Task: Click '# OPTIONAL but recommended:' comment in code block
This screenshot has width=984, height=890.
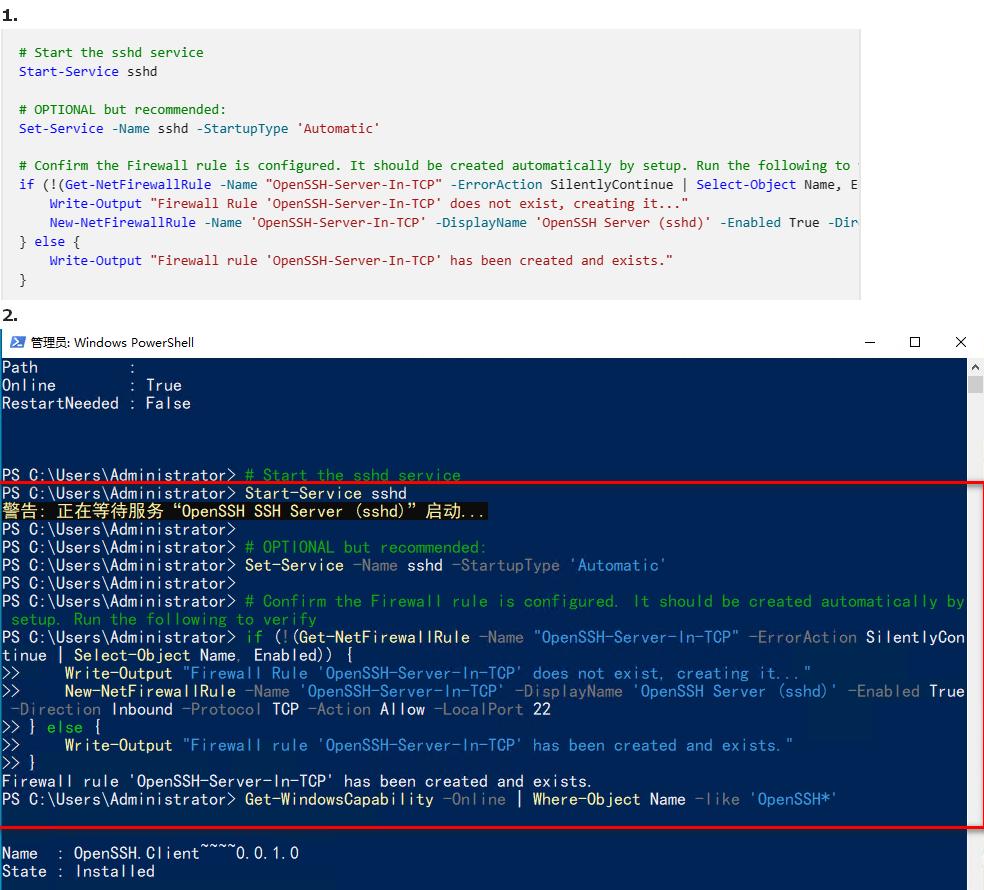Action: 122,109
